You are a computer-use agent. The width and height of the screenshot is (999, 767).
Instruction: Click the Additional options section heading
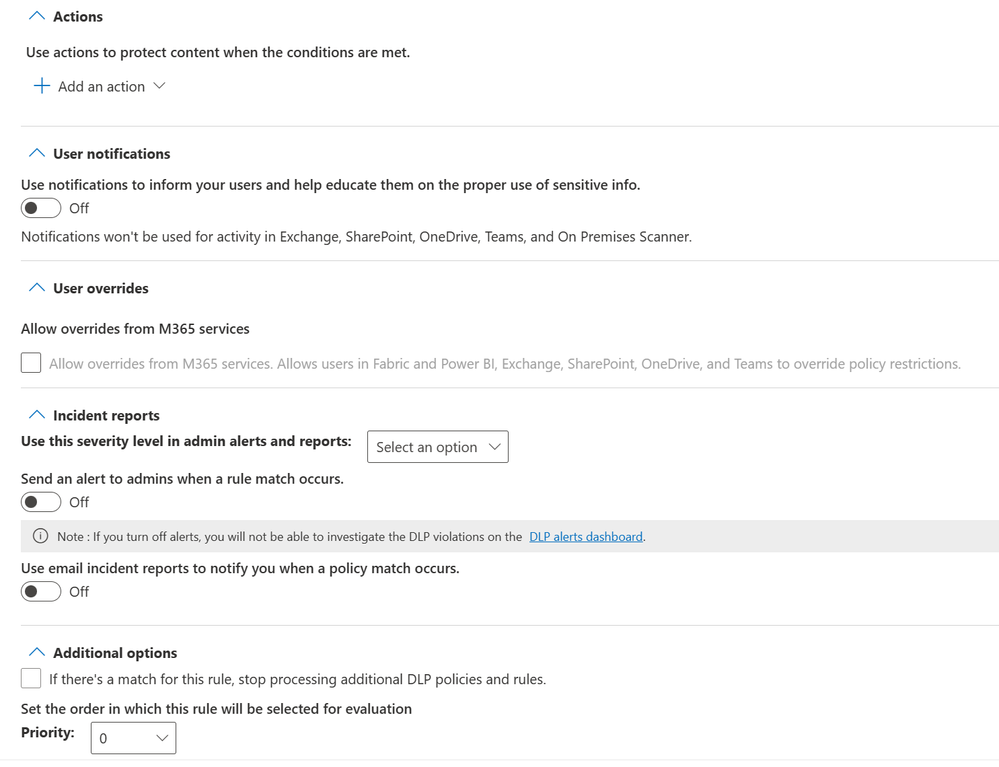pyautogui.click(x=115, y=653)
